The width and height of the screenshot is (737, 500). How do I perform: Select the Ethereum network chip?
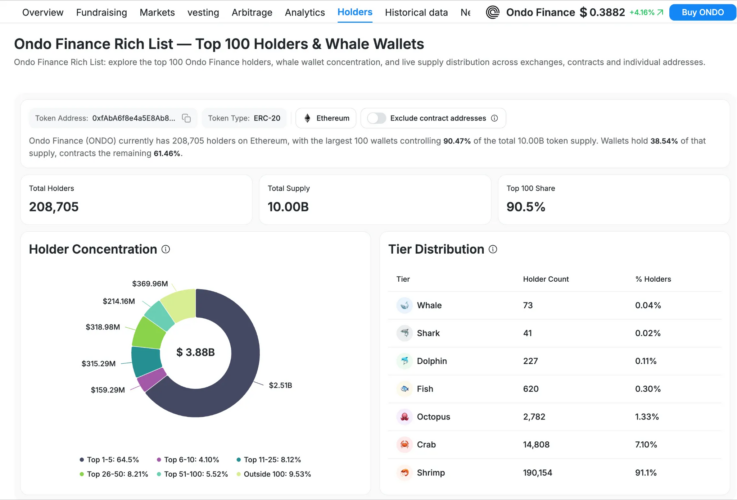(x=326, y=118)
